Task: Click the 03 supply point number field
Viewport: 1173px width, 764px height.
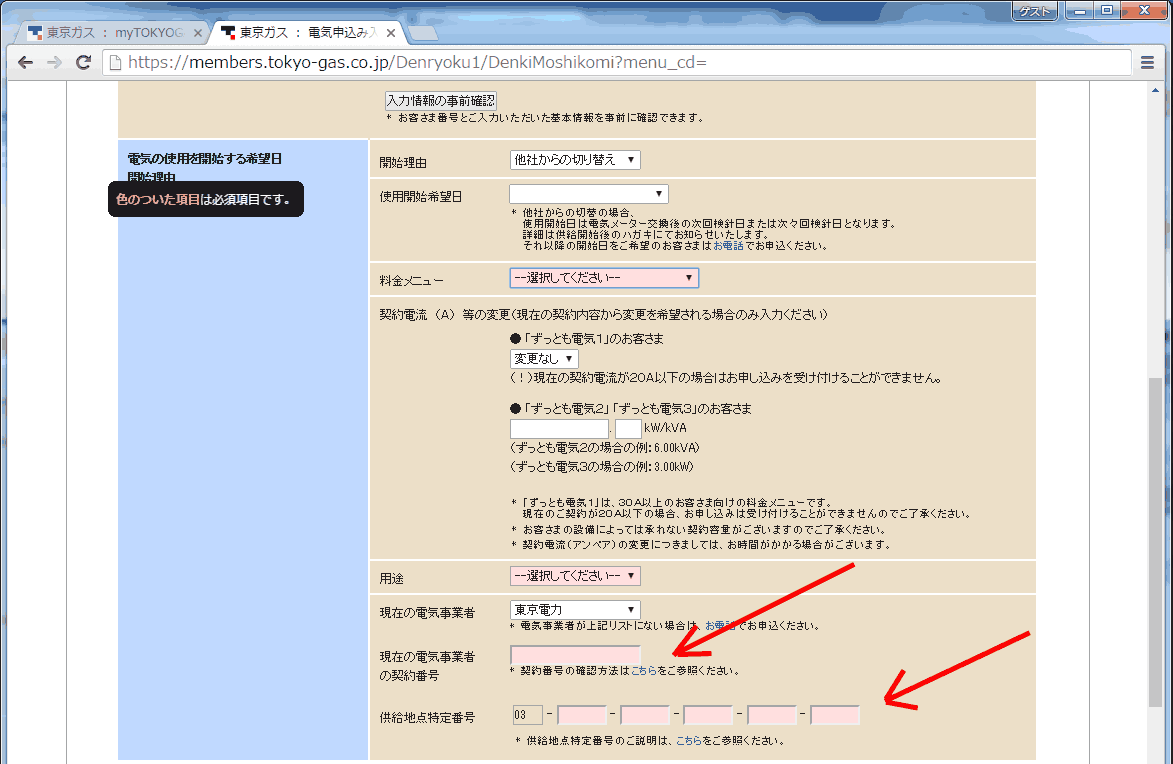Action: coord(527,715)
